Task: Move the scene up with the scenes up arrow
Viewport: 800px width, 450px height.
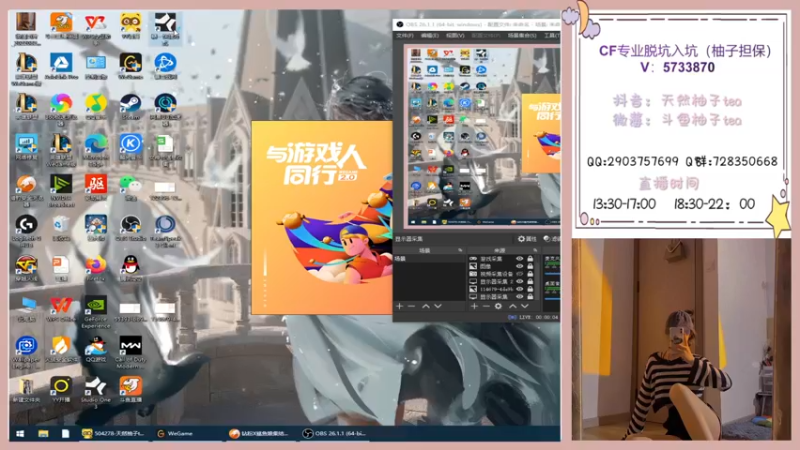Action: coord(426,306)
